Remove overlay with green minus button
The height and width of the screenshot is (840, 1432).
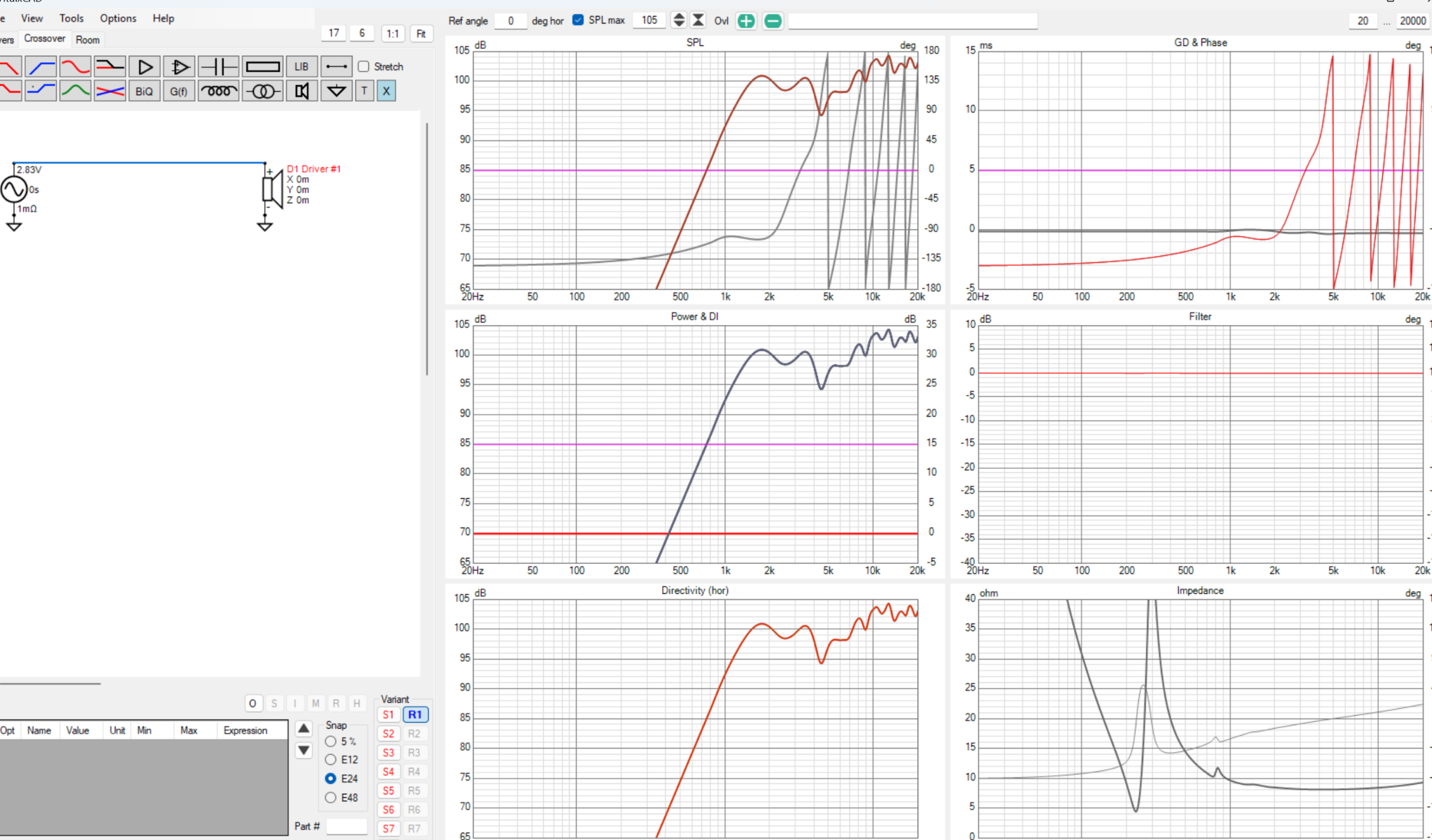tap(773, 21)
